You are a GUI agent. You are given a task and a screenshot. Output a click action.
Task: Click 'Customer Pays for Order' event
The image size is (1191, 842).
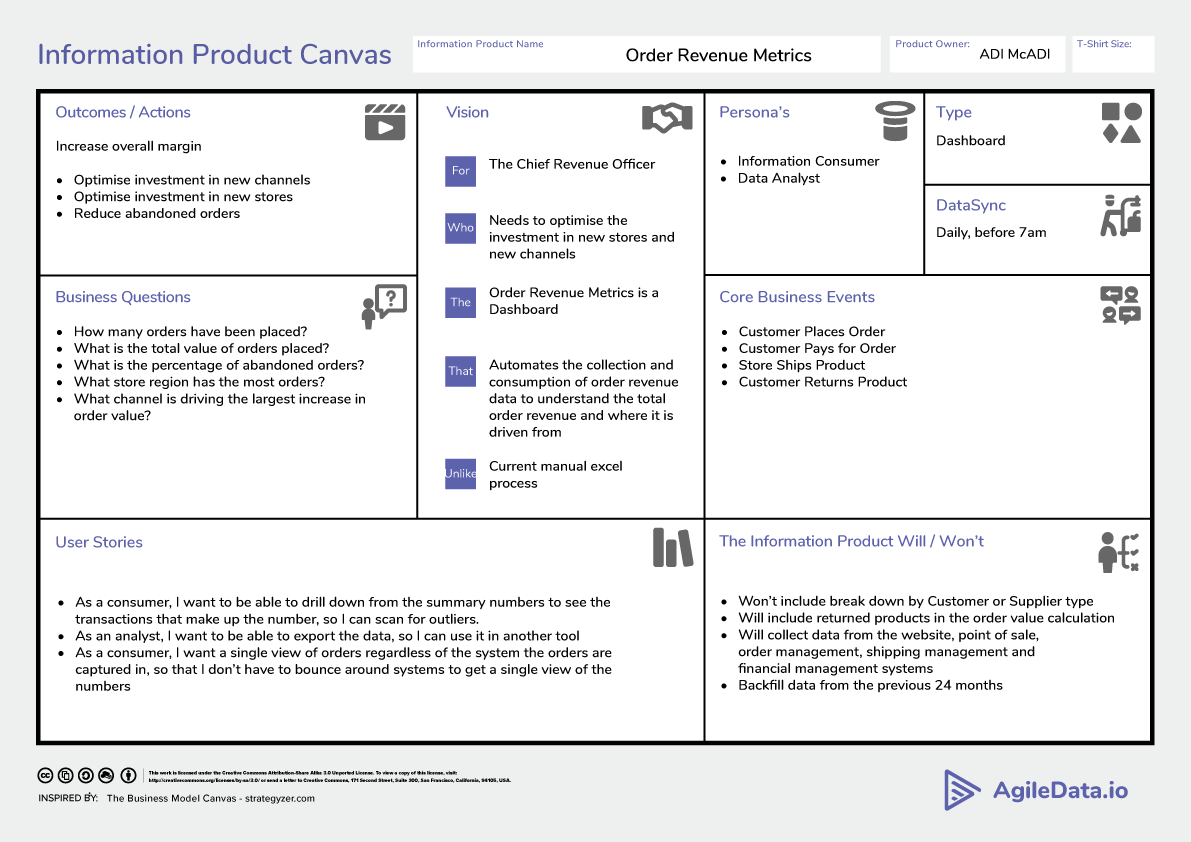tap(817, 348)
